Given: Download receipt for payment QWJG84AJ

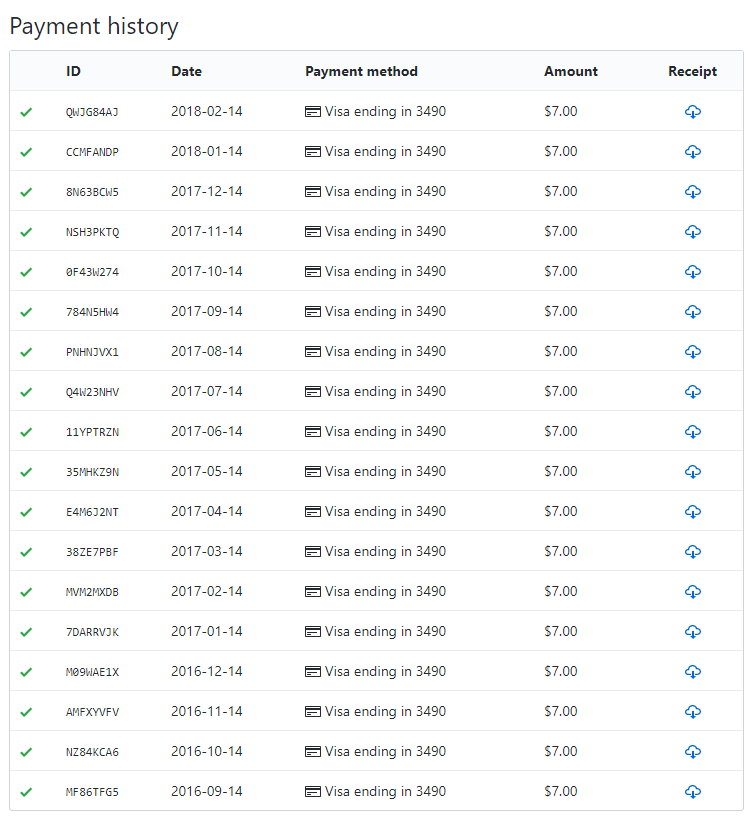Looking at the screenshot, I should tap(692, 111).
